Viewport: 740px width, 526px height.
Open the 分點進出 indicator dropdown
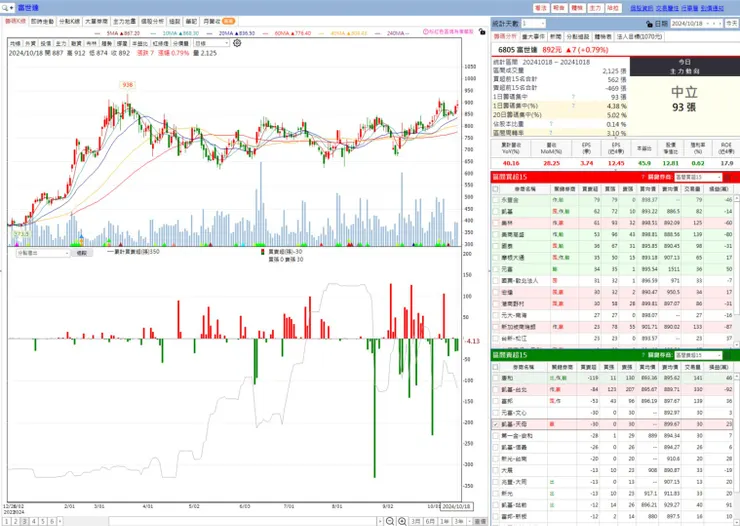pyautogui.click(x=43, y=253)
